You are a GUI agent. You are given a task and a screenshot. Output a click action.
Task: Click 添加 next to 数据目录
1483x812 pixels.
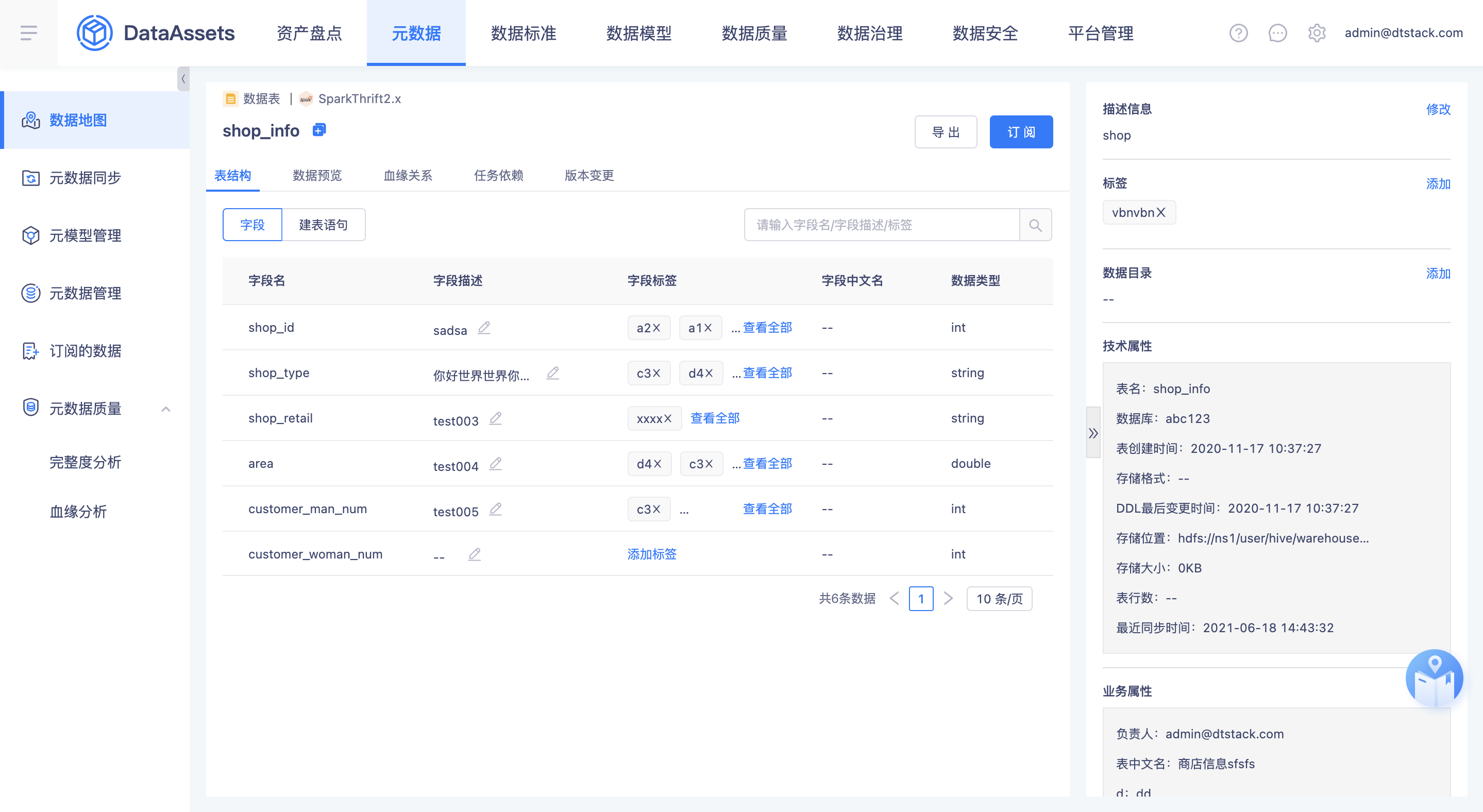coord(1438,274)
